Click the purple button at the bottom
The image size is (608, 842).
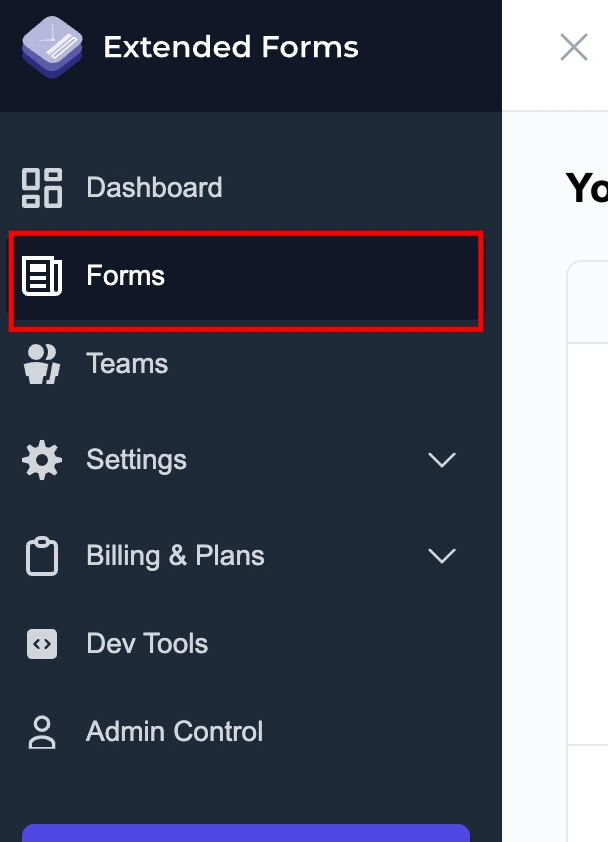(245, 838)
